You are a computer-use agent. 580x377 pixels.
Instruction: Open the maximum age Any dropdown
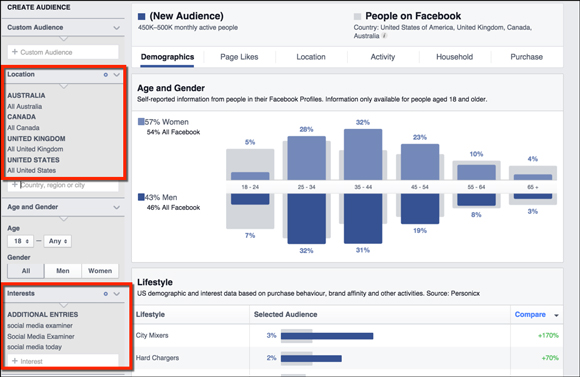tap(58, 241)
